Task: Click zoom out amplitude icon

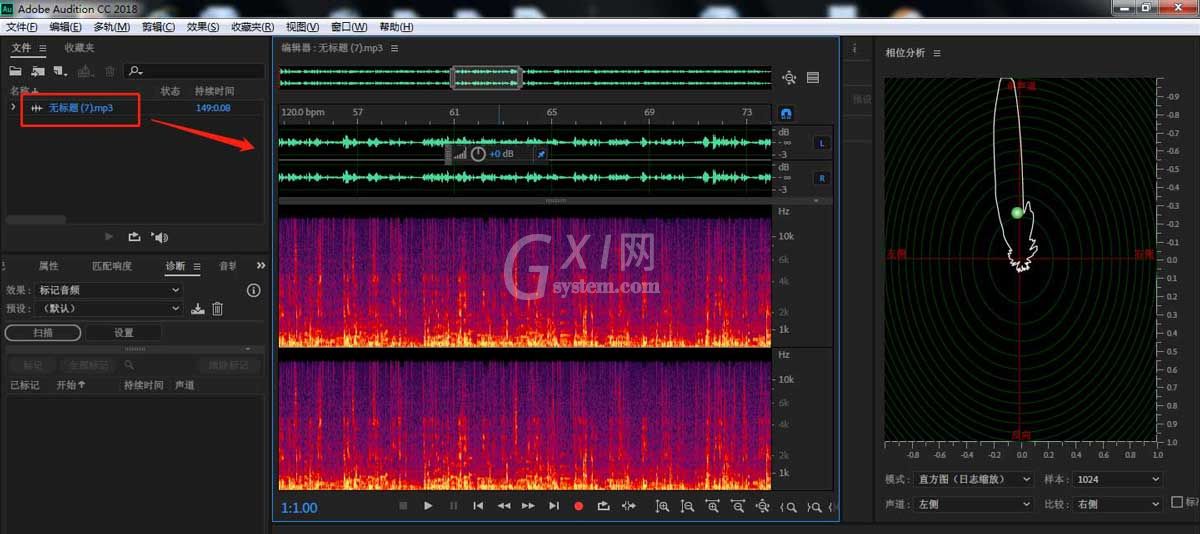Action: (687, 507)
